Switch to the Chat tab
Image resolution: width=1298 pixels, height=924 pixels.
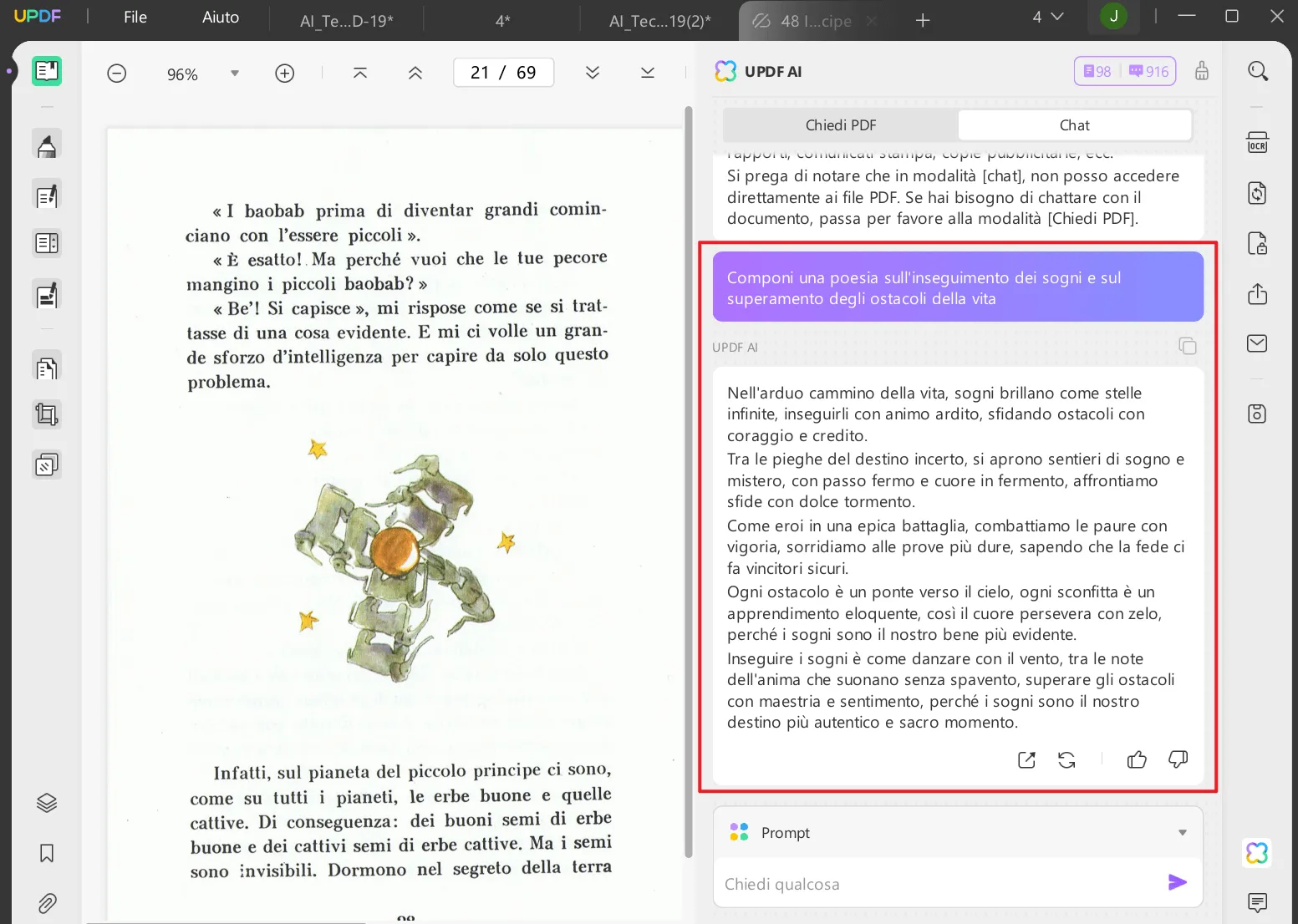pyautogui.click(x=1075, y=125)
